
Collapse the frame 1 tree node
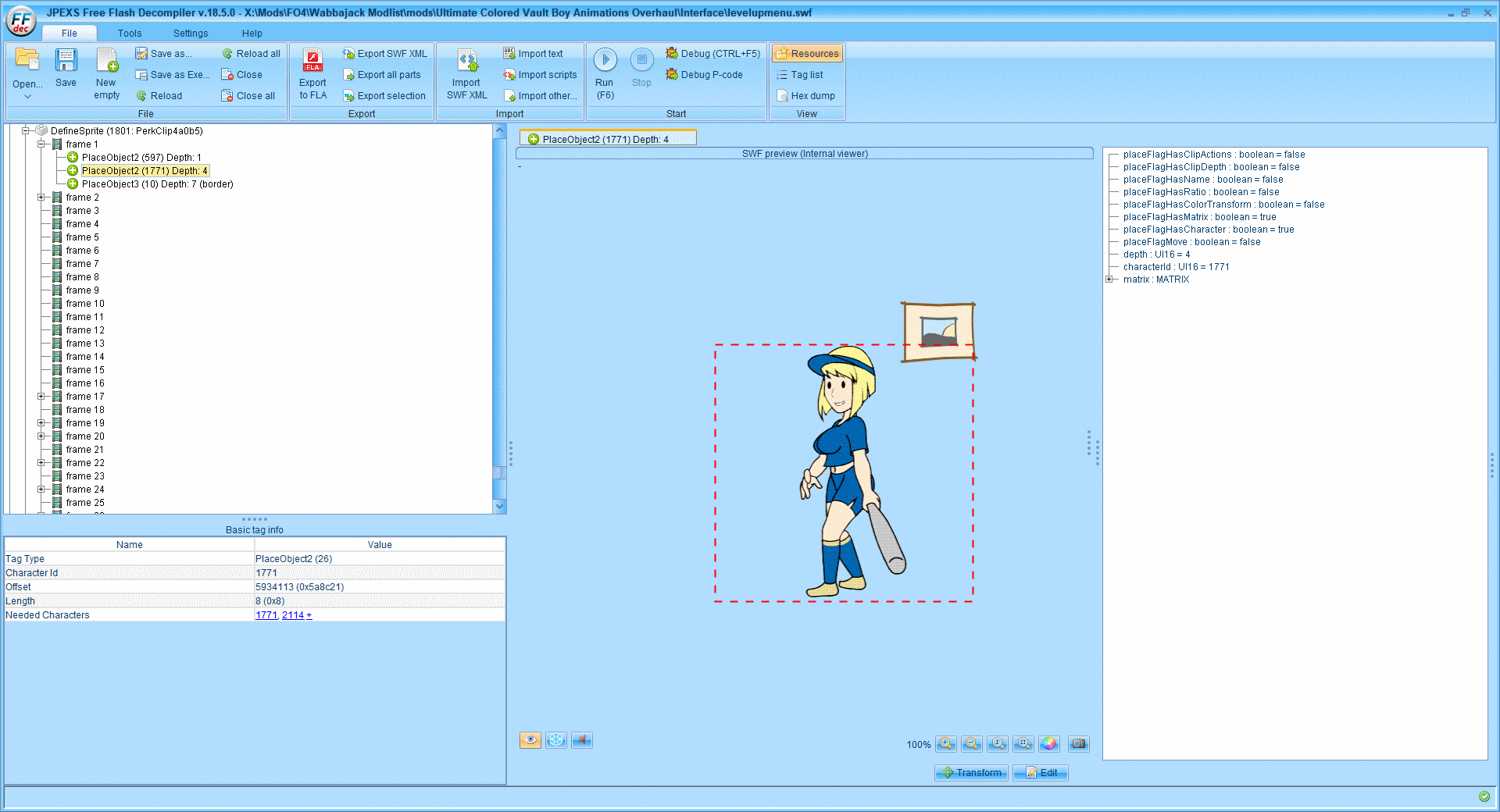[x=41, y=144]
